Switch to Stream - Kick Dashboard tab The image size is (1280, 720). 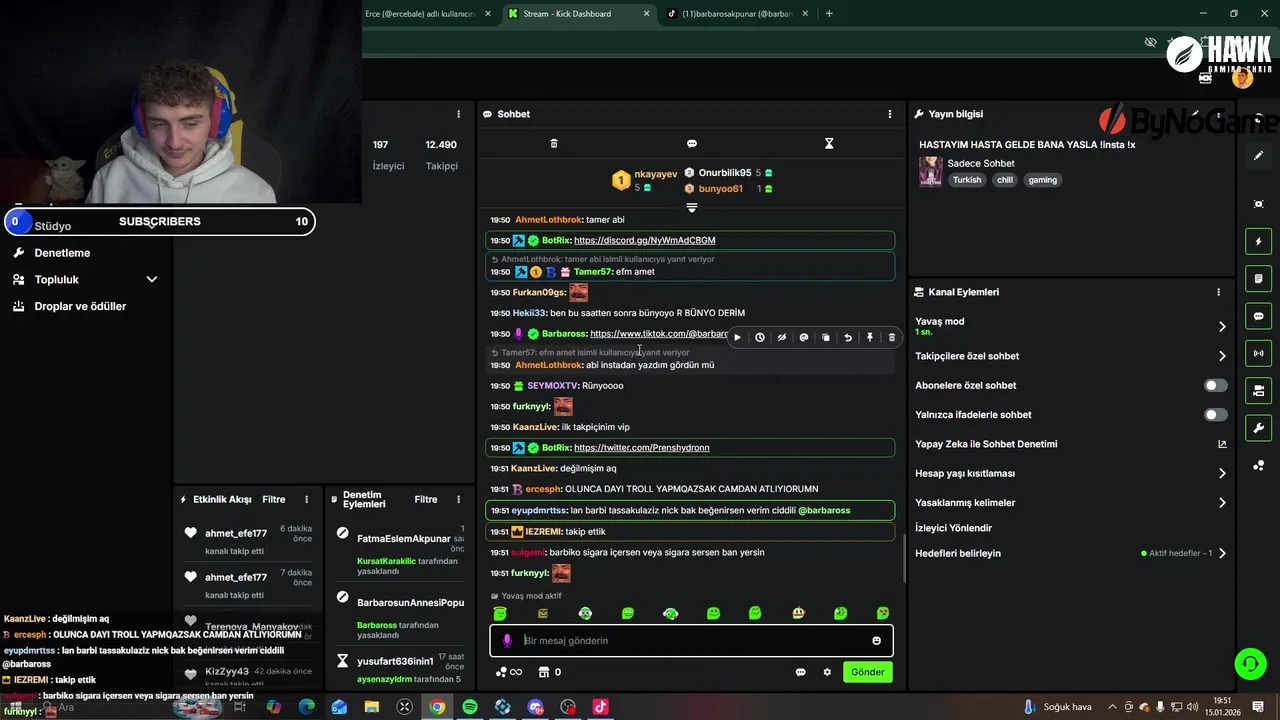578,14
